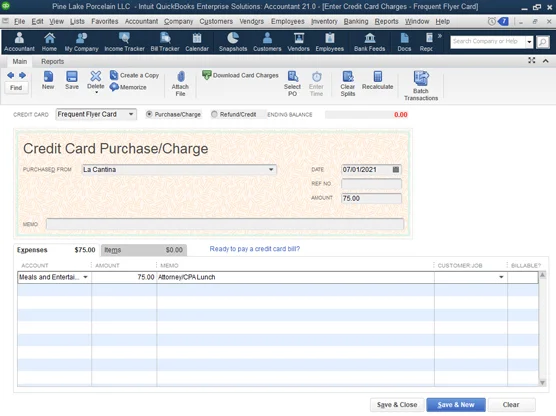This screenshot has height=416, width=556.
Task: Open Snapshots icon
Action: click(x=233, y=42)
